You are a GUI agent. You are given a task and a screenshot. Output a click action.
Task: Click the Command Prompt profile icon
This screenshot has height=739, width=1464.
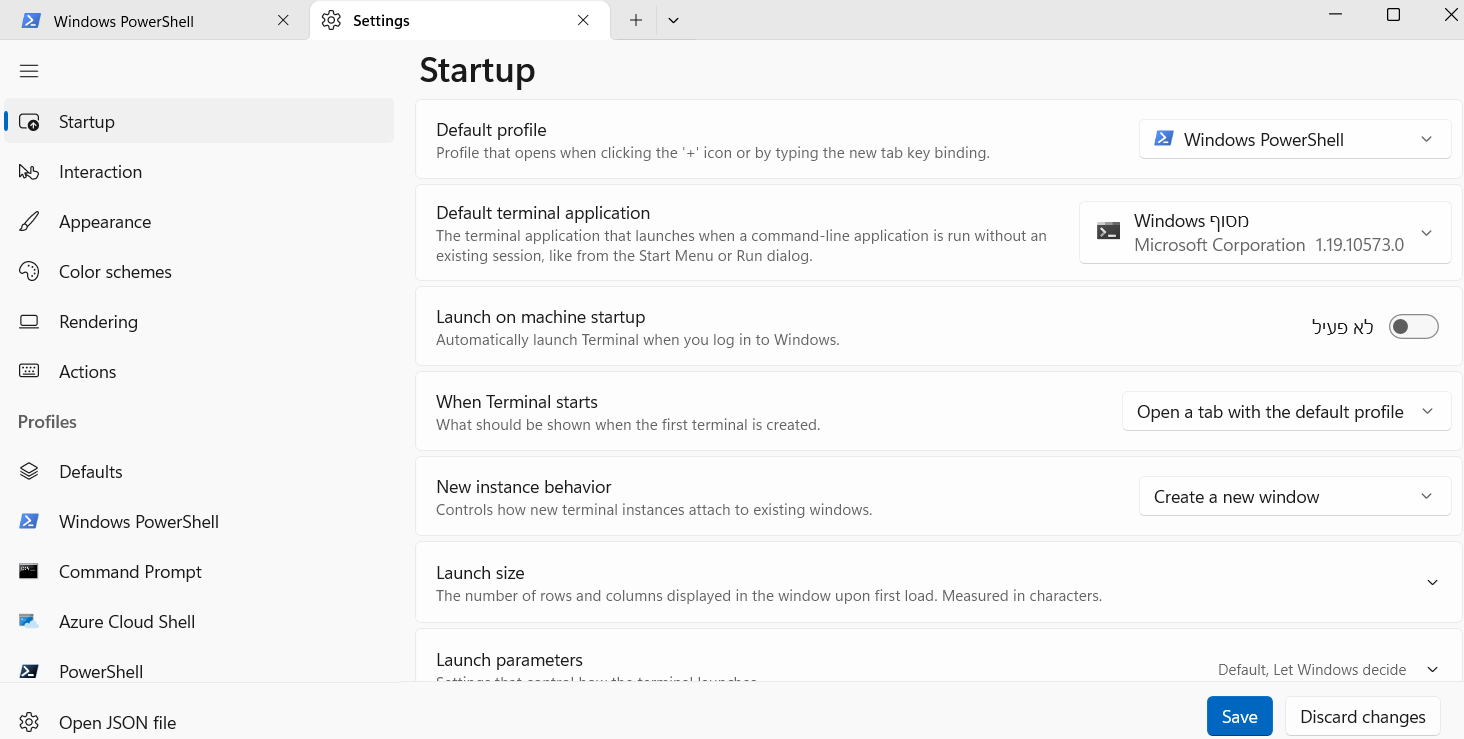(29, 572)
